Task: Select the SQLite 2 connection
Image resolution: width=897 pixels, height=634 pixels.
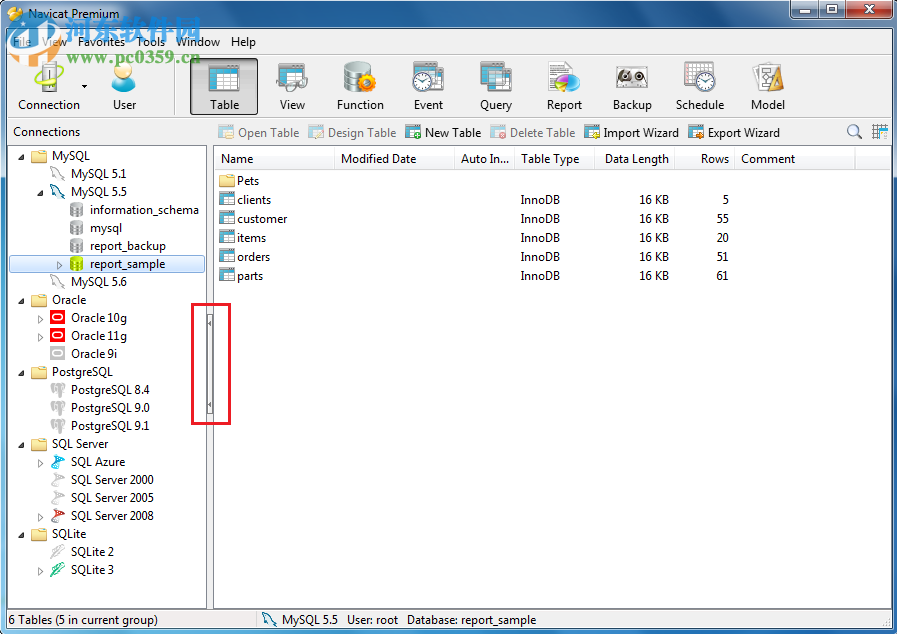Action: point(92,552)
